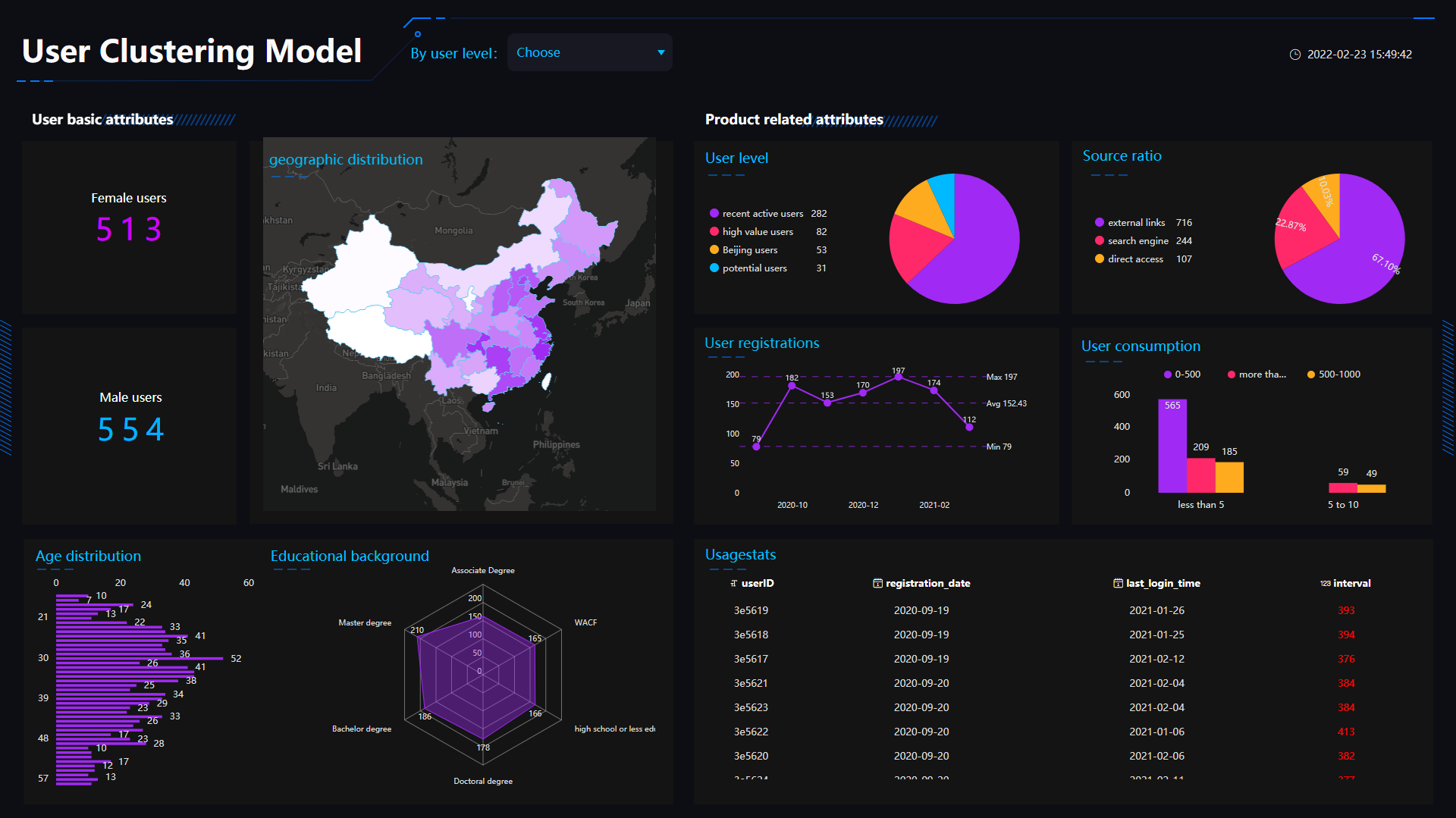Select the userID cell 3e5622
The image size is (1456, 818).
pyautogui.click(x=751, y=732)
